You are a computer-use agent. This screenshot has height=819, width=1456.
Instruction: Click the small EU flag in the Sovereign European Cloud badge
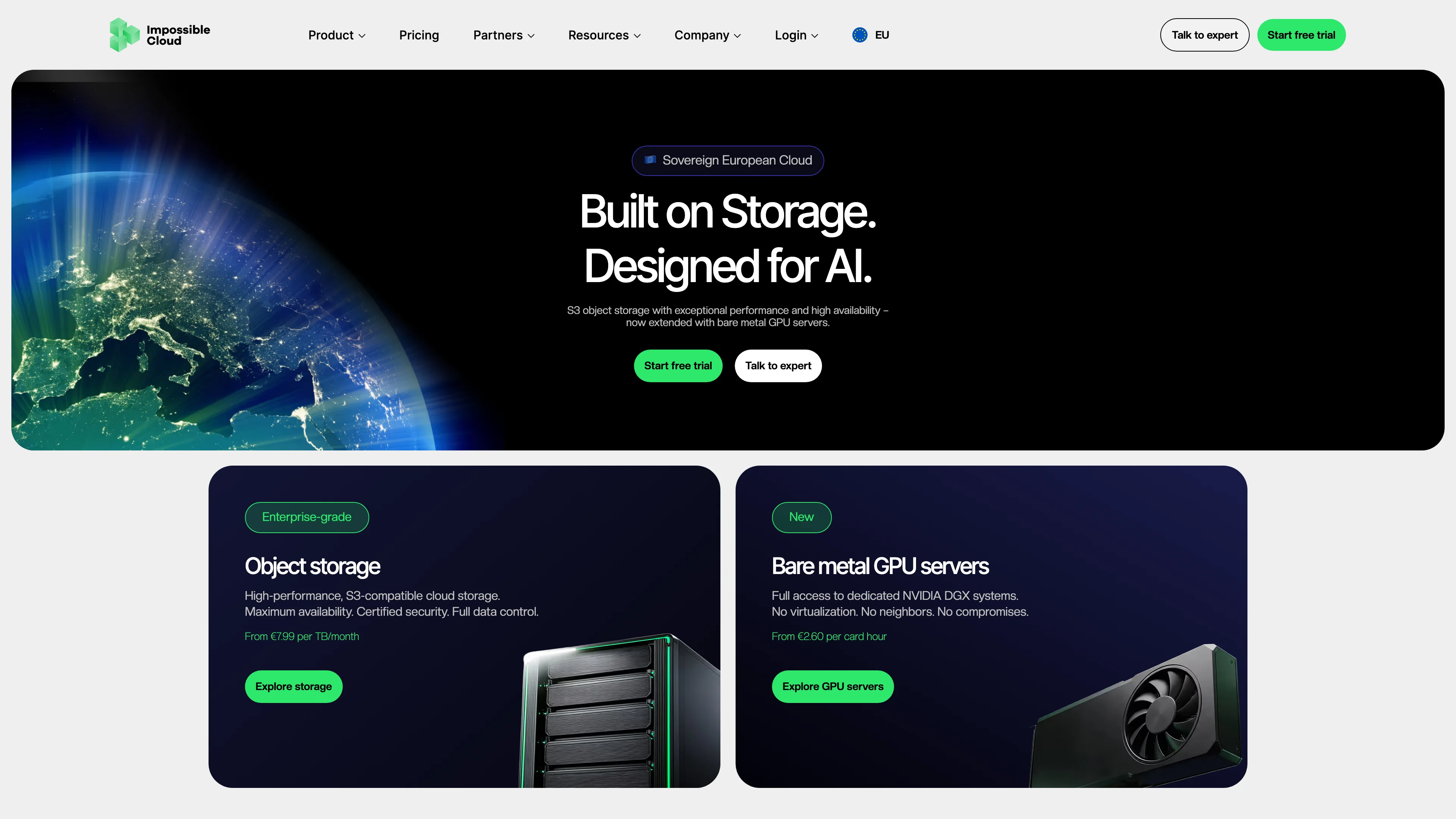651,160
